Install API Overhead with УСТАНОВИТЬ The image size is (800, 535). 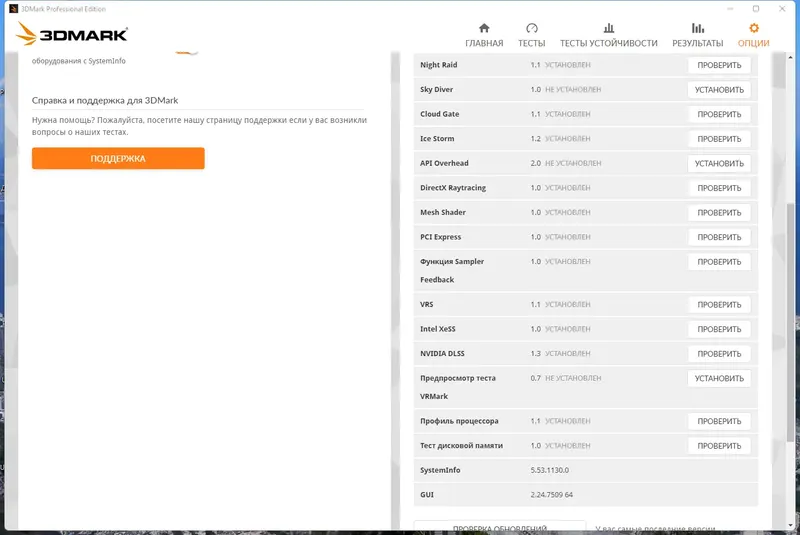(719, 164)
